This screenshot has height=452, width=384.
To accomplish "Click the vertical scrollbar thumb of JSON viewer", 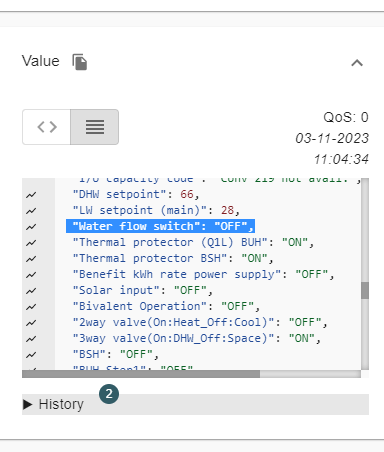I will coord(365,290).
